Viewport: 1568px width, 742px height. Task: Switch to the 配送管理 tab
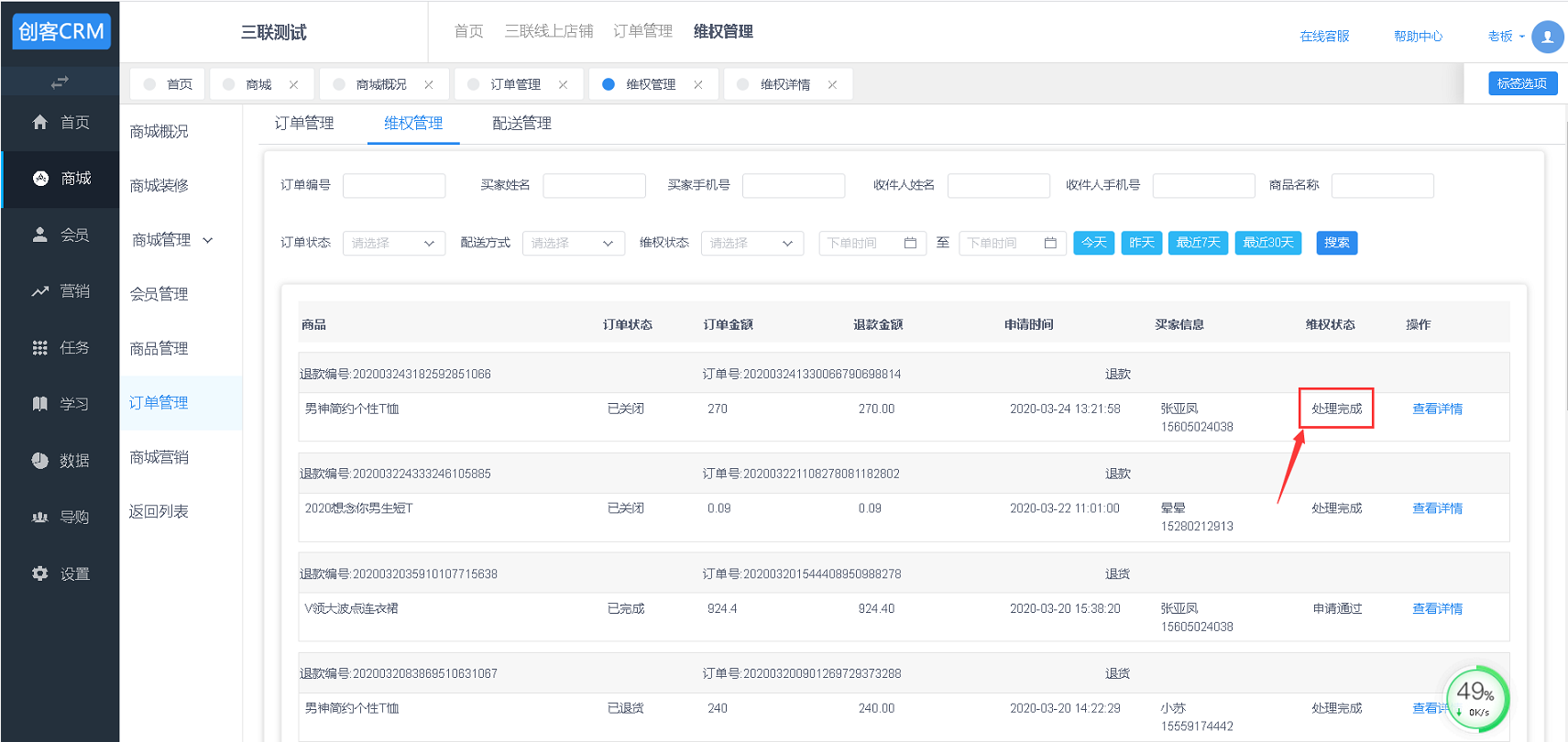pos(521,124)
